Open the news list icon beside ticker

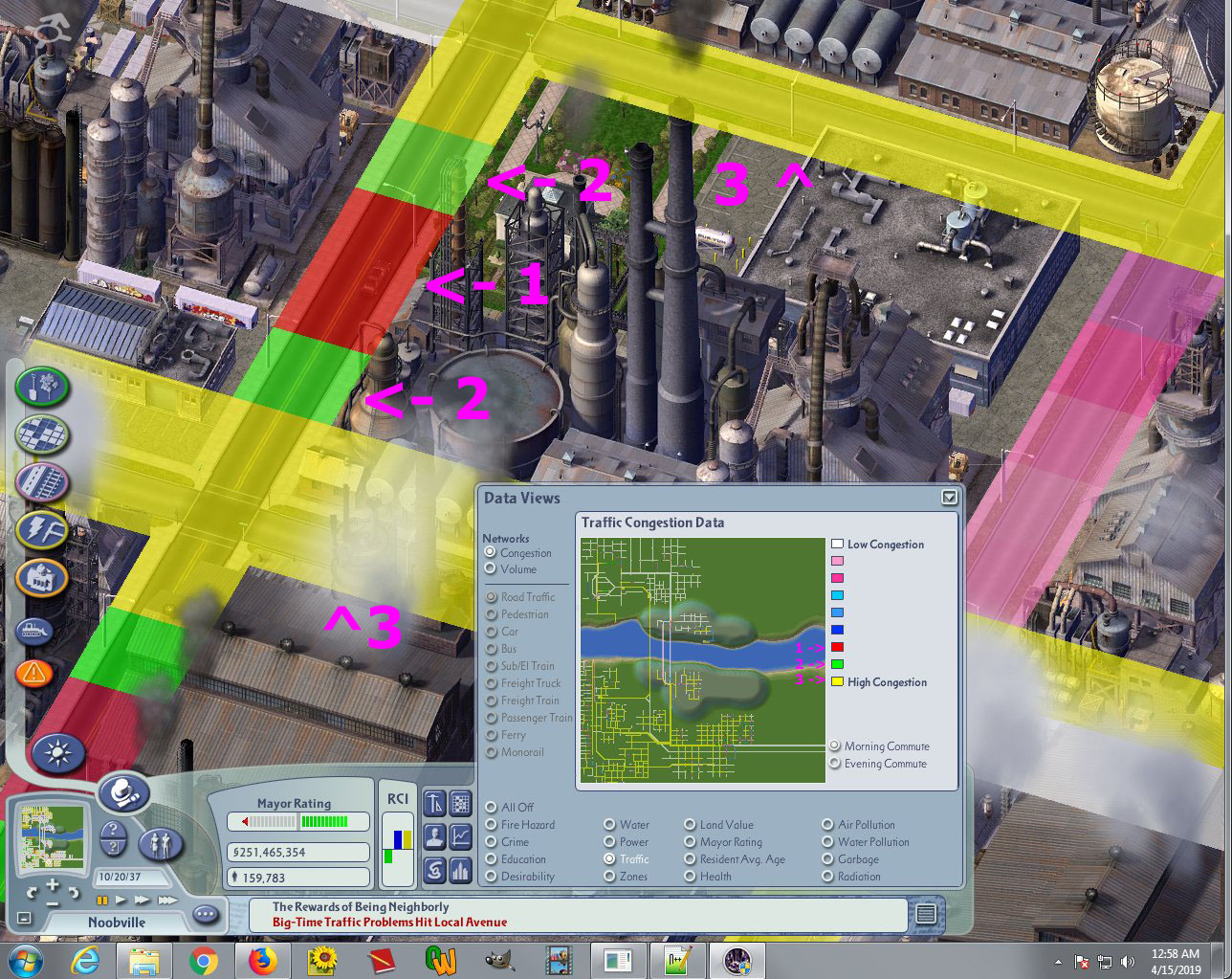point(925,914)
